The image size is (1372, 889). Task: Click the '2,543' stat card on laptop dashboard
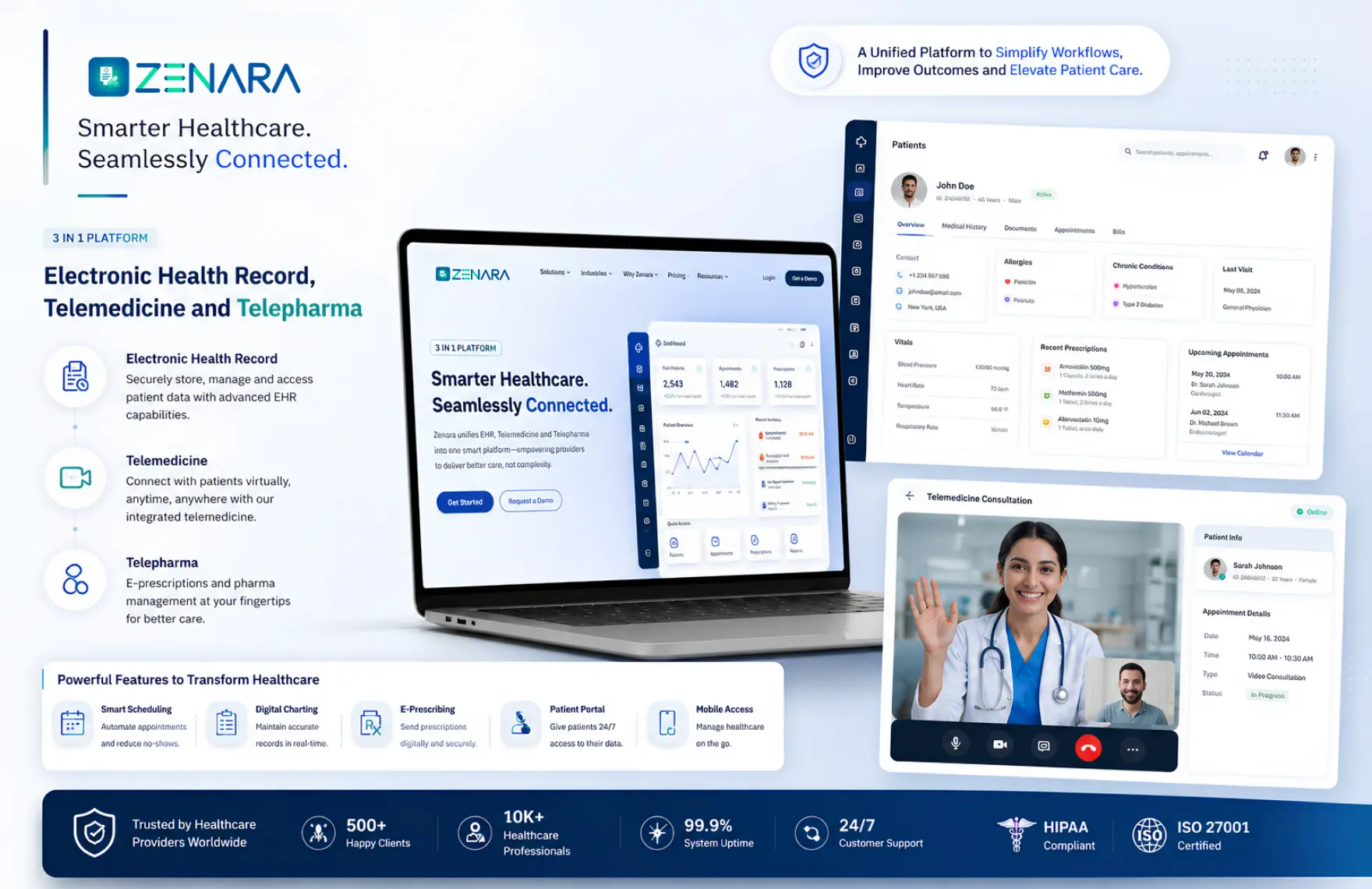681,382
